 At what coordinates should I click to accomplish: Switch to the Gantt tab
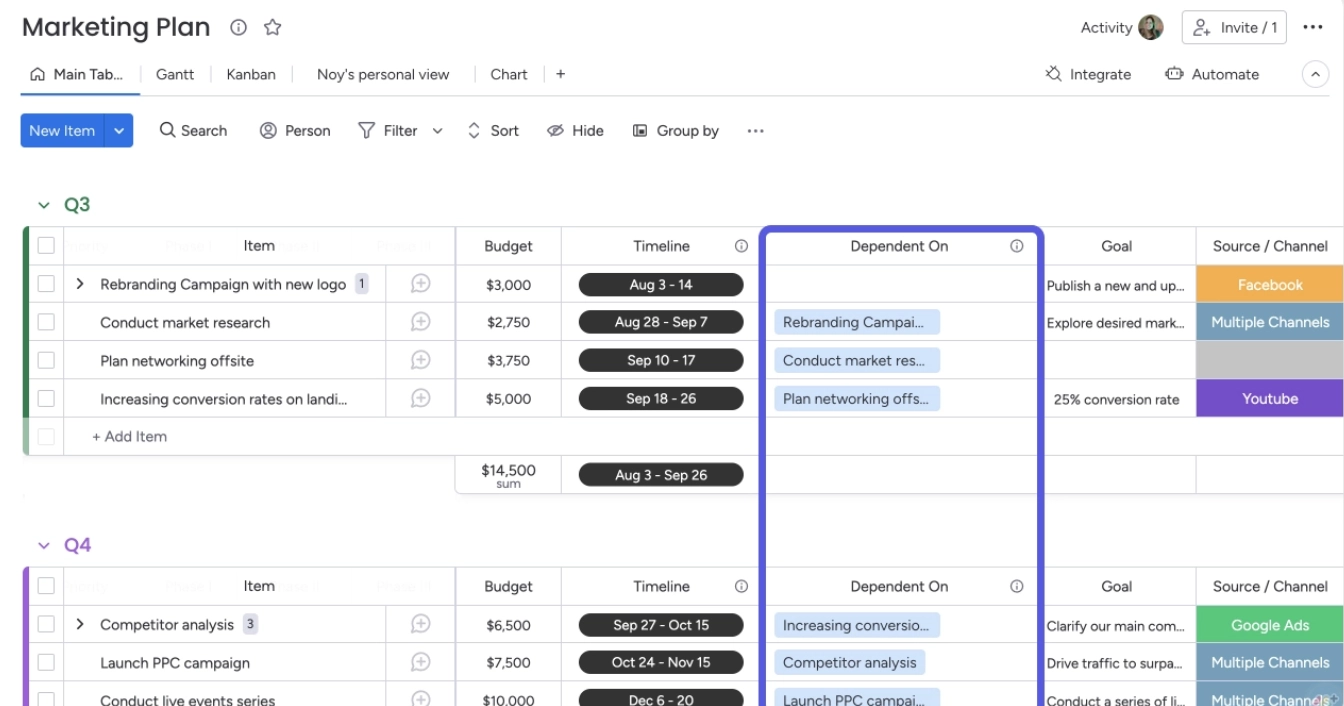[175, 74]
